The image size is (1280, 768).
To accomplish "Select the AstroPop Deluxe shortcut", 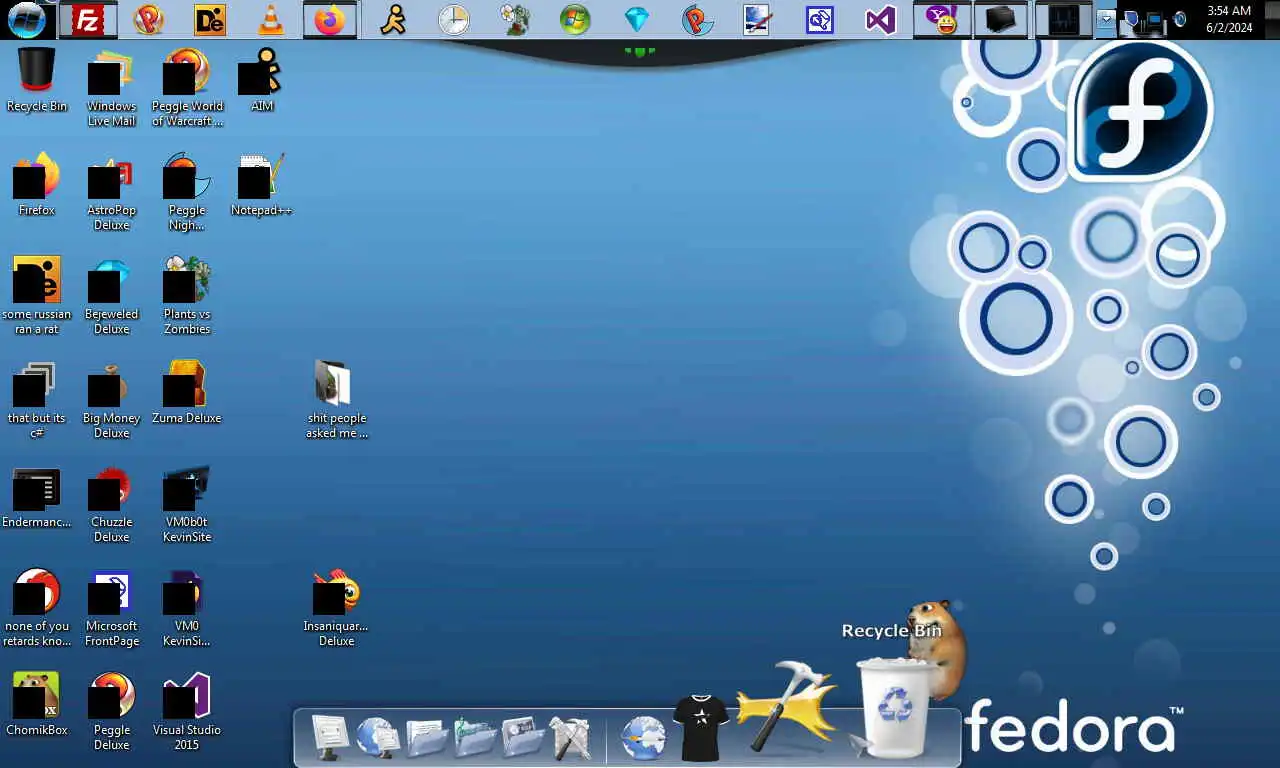I will 111,192.
